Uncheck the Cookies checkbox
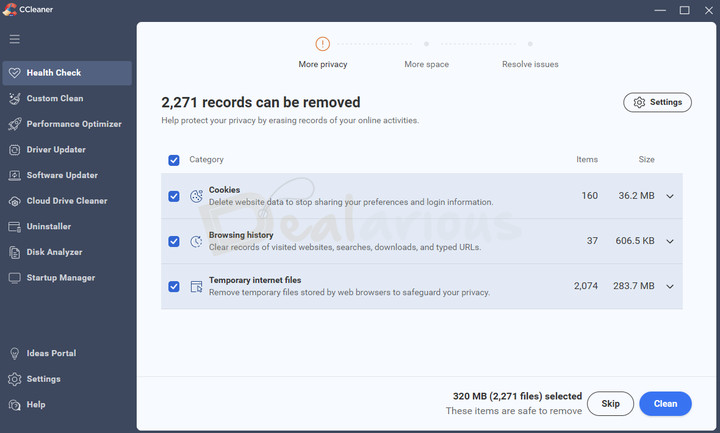This screenshot has height=433, width=720. coord(174,196)
